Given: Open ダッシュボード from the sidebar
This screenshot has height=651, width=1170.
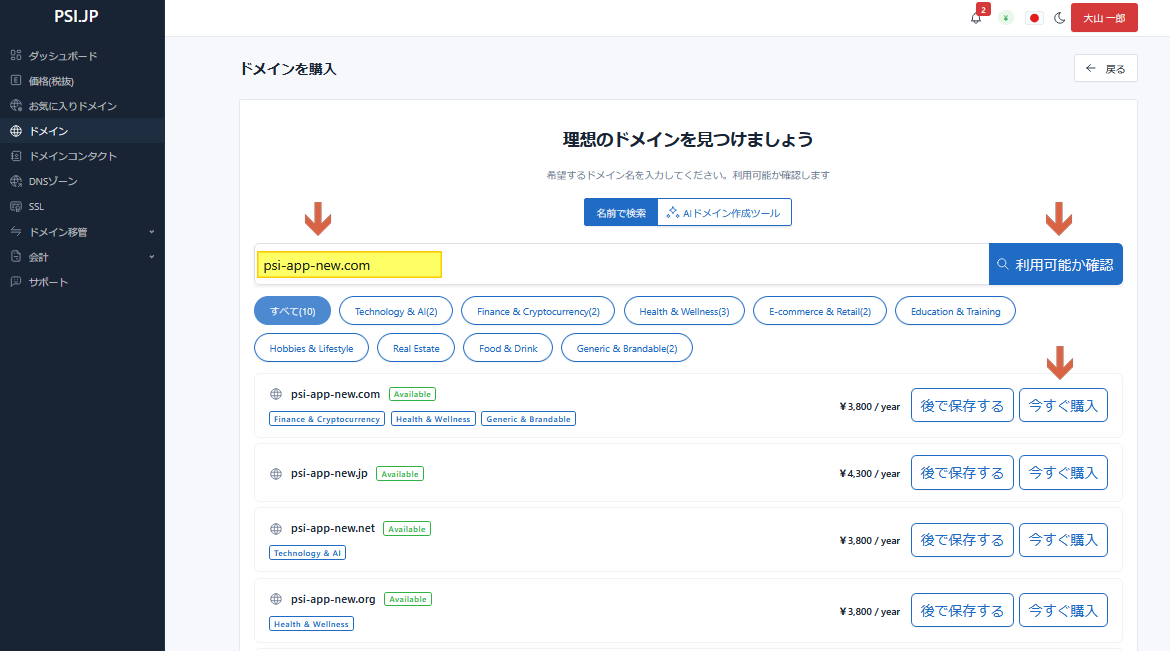Looking at the screenshot, I should point(62,56).
